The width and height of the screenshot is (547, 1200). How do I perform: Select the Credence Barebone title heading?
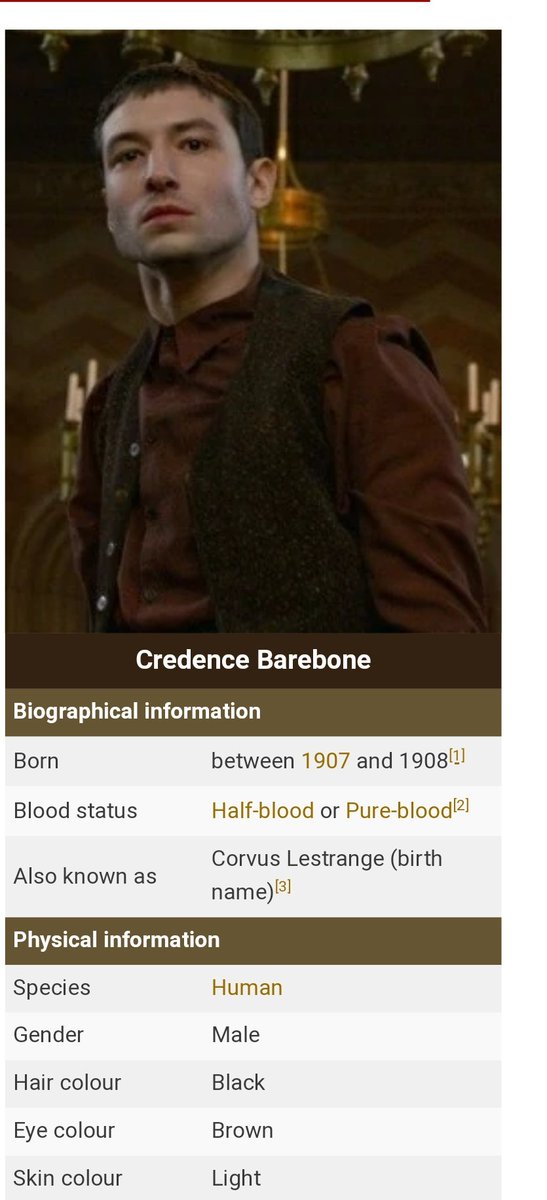point(253,660)
